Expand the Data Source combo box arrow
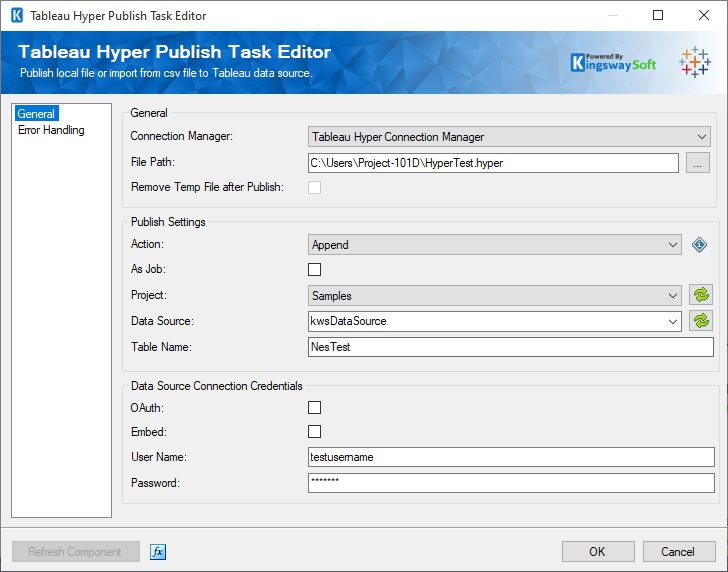Viewport: 728px width, 572px height. 672,321
